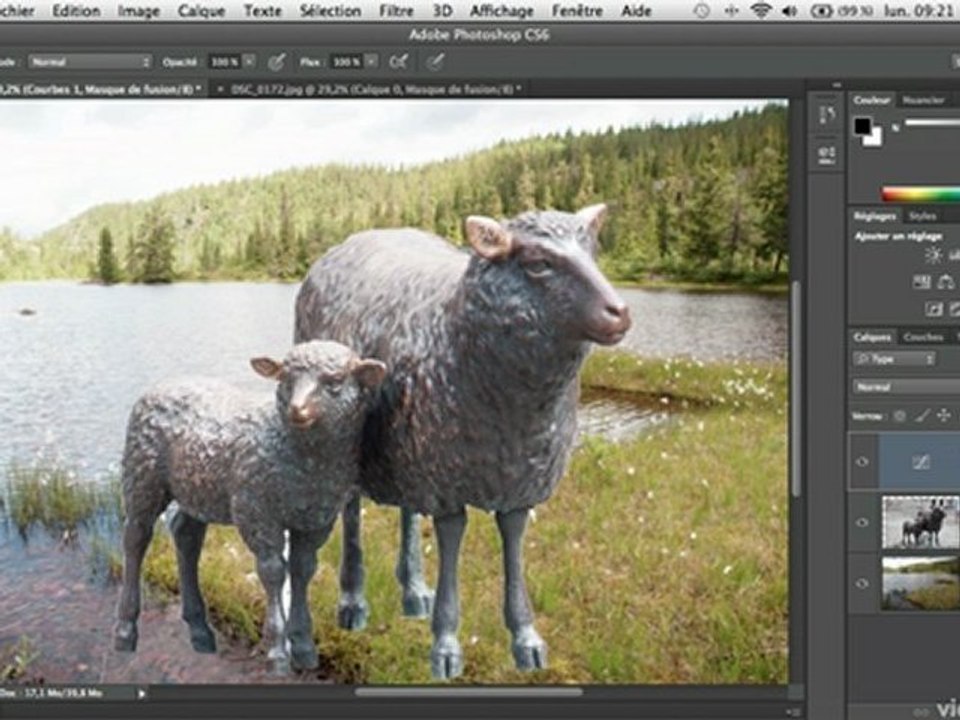
Task: Select the Réglages tab
Action: 876,216
